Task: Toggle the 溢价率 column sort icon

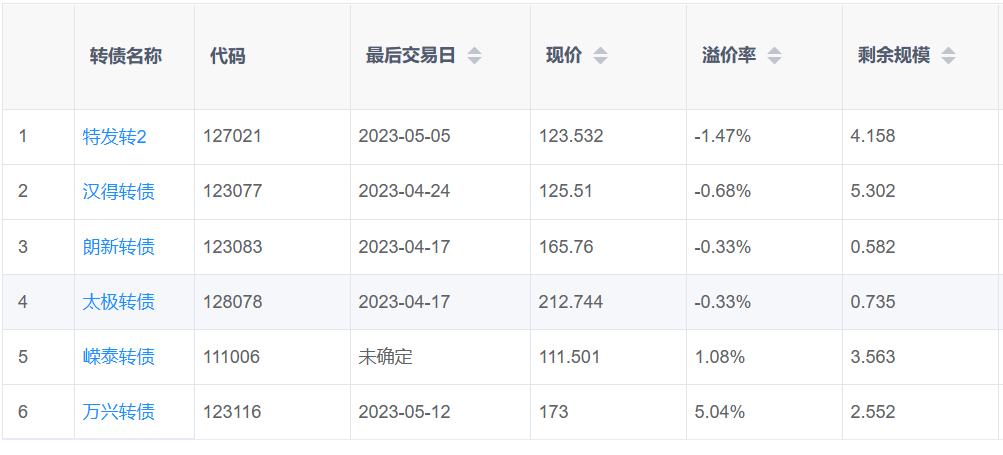Action: (x=774, y=56)
